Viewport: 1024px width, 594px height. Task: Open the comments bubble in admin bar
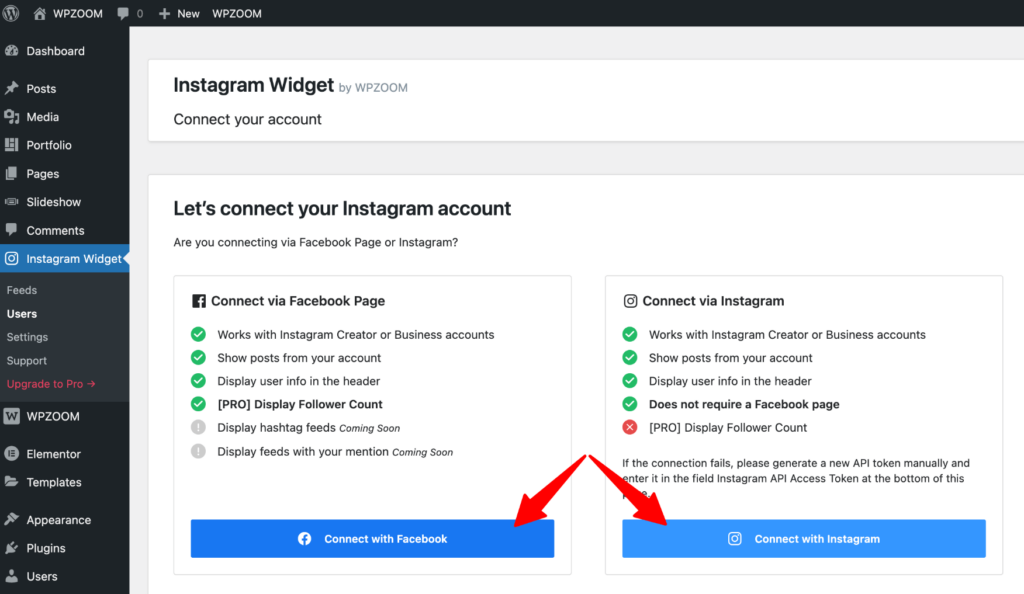point(123,13)
